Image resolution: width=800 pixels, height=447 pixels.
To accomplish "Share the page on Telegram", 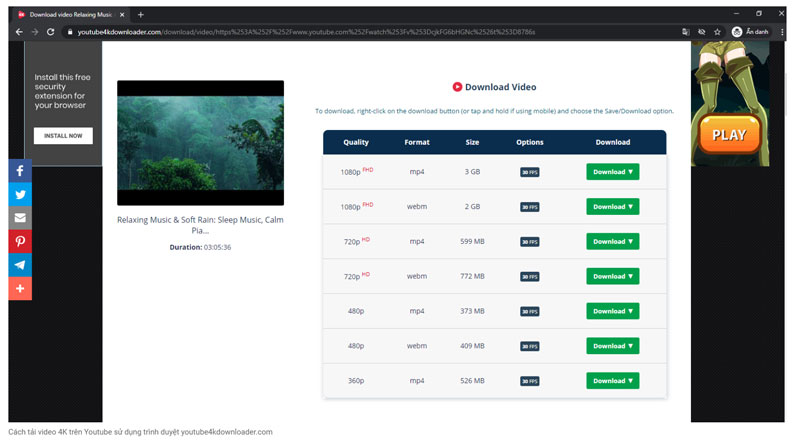I will pyautogui.click(x=20, y=265).
